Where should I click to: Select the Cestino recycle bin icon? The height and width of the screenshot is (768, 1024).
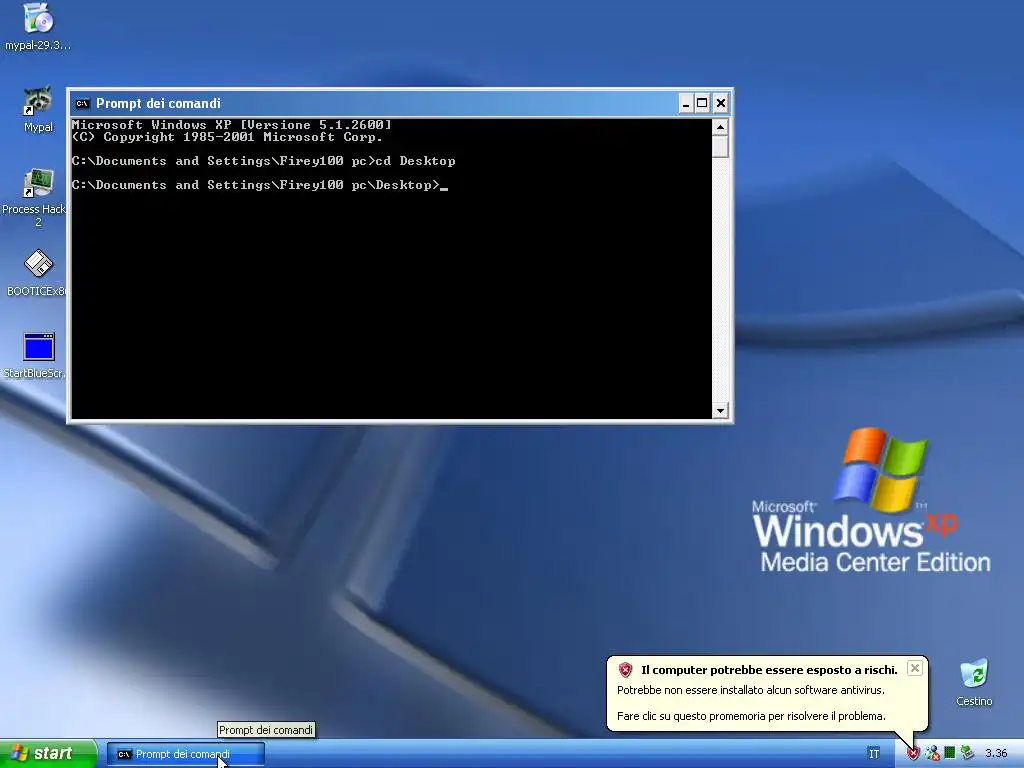(974, 682)
